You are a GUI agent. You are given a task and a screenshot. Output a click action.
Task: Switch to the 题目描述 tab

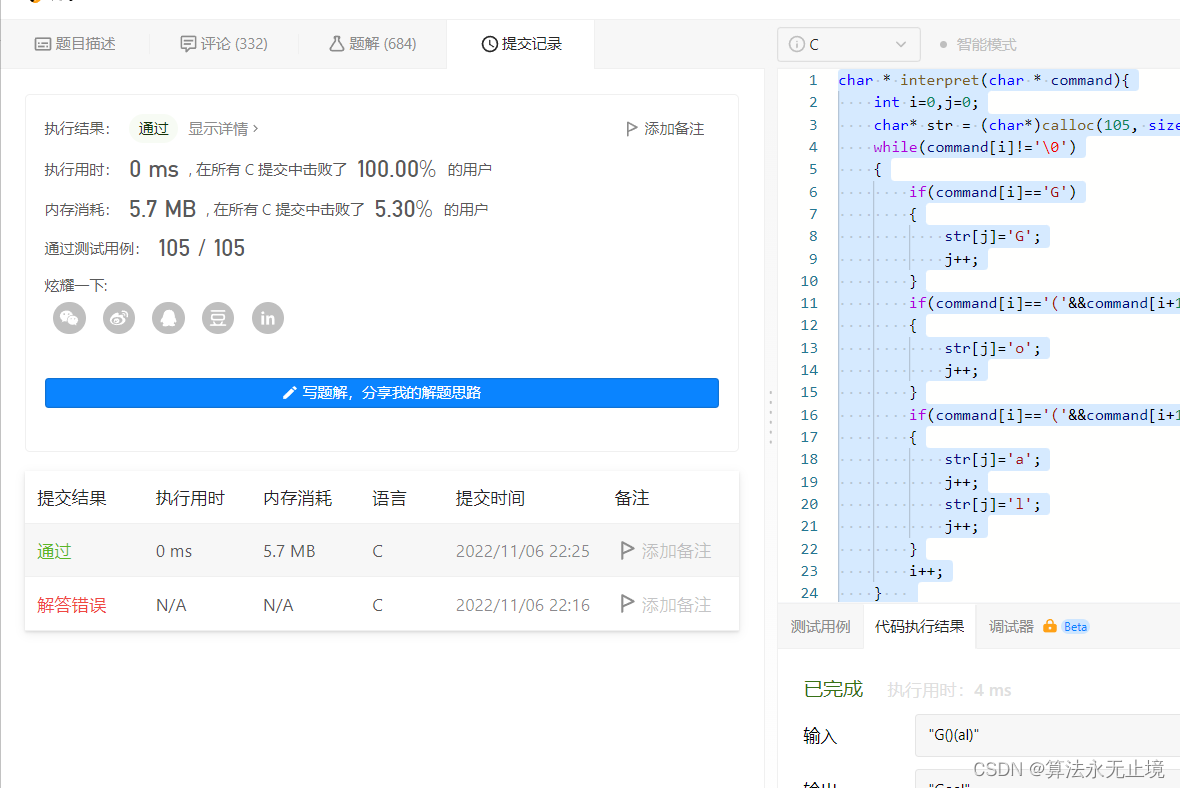pyautogui.click(x=76, y=43)
